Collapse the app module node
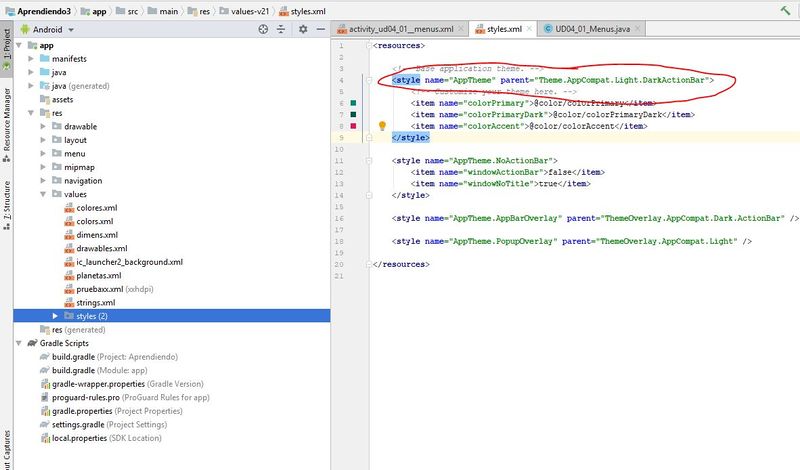 click(19, 45)
